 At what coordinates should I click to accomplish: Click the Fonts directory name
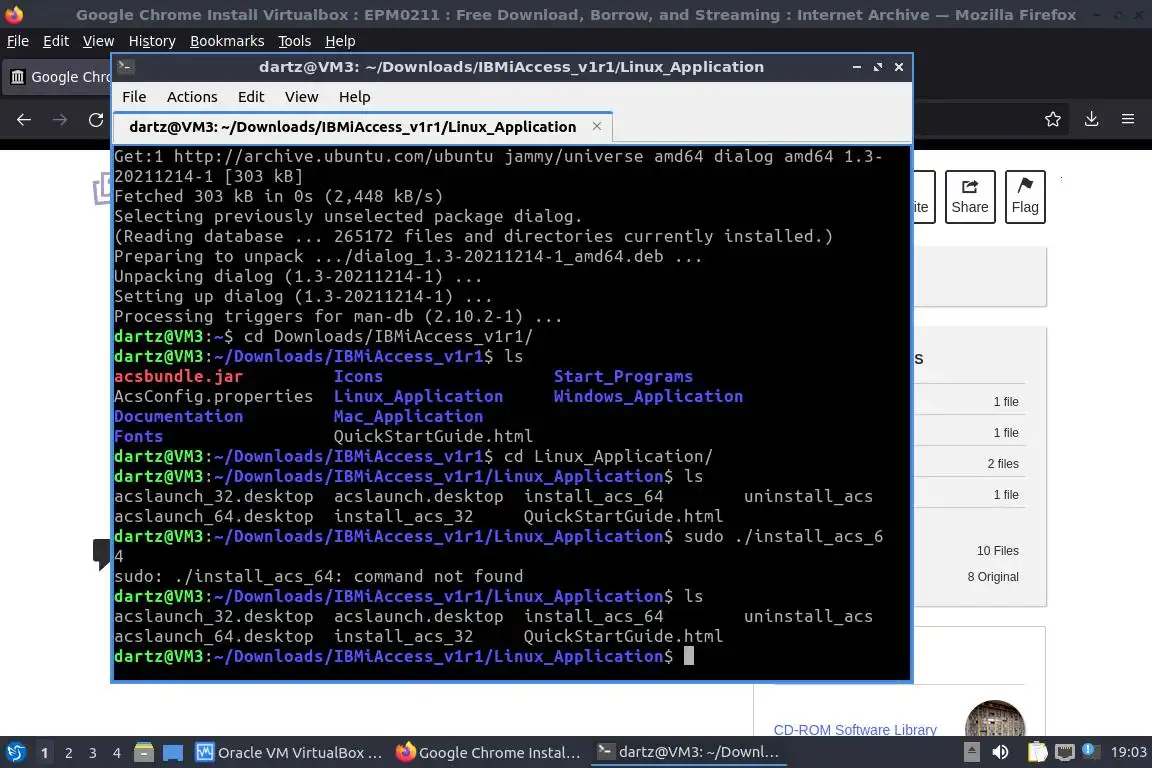click(x=139, y=436)
